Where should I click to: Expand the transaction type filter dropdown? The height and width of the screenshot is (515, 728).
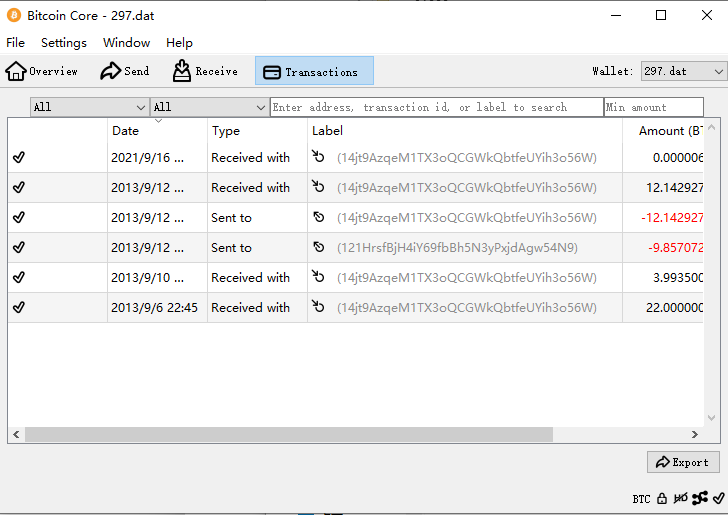pos(209,107)
